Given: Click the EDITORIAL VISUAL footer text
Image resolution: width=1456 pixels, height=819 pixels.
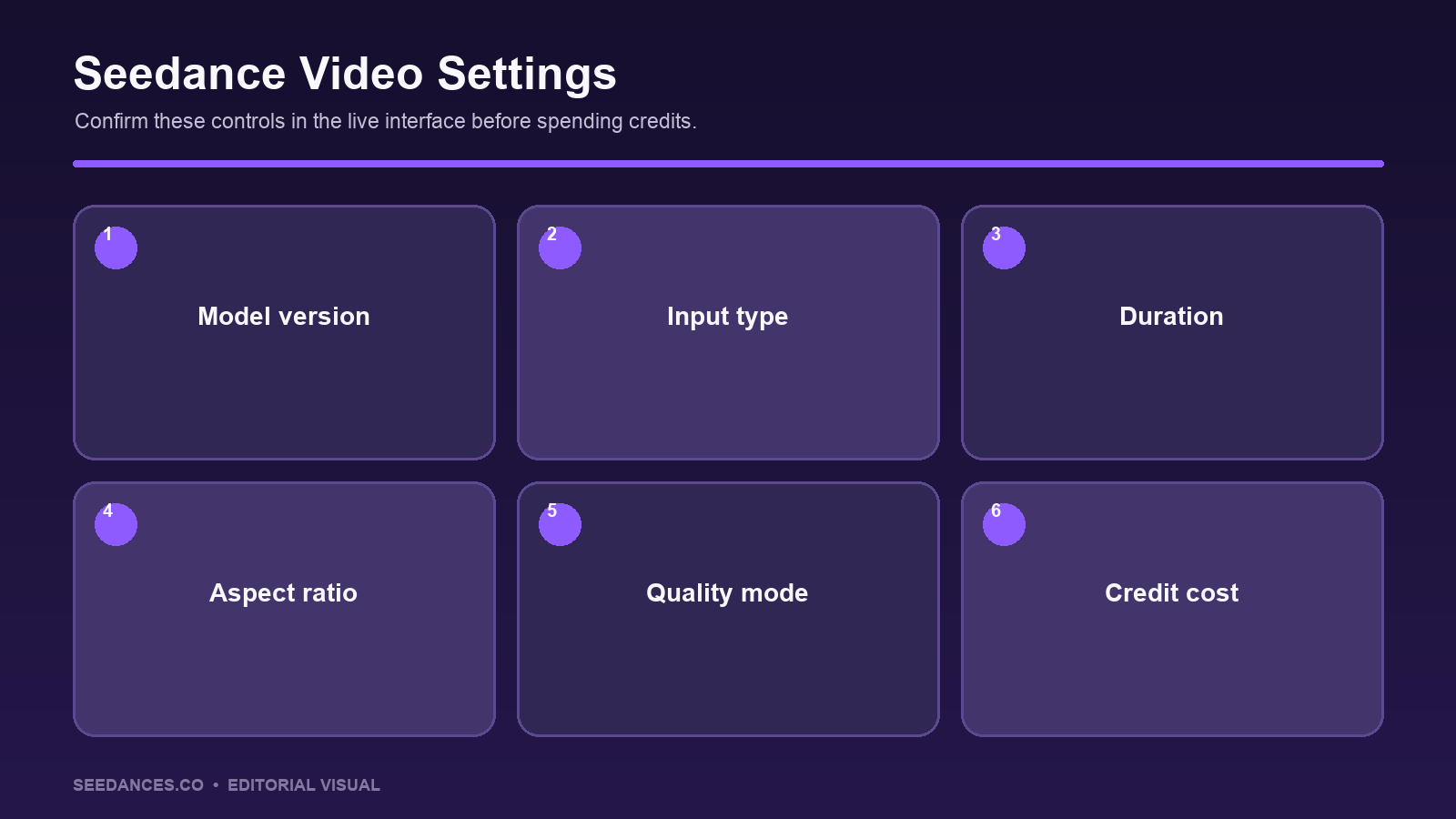Looking at the screenshot, I should click(x=304, y=785).
